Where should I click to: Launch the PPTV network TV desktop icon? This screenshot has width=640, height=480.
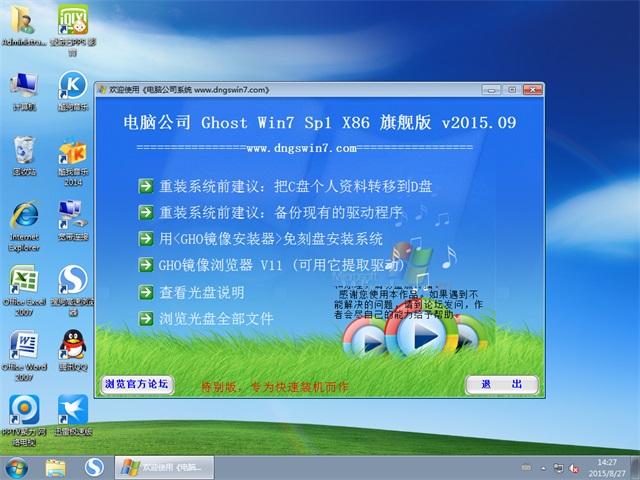tap(24, 420)
